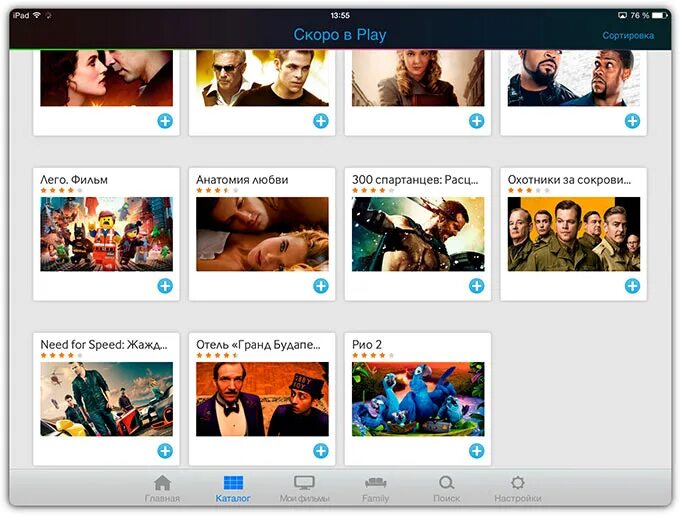This screenshot has height=515, width=680.
Task: Open the Анатомия любви poster thumbnail
Action: coord(262,234)
